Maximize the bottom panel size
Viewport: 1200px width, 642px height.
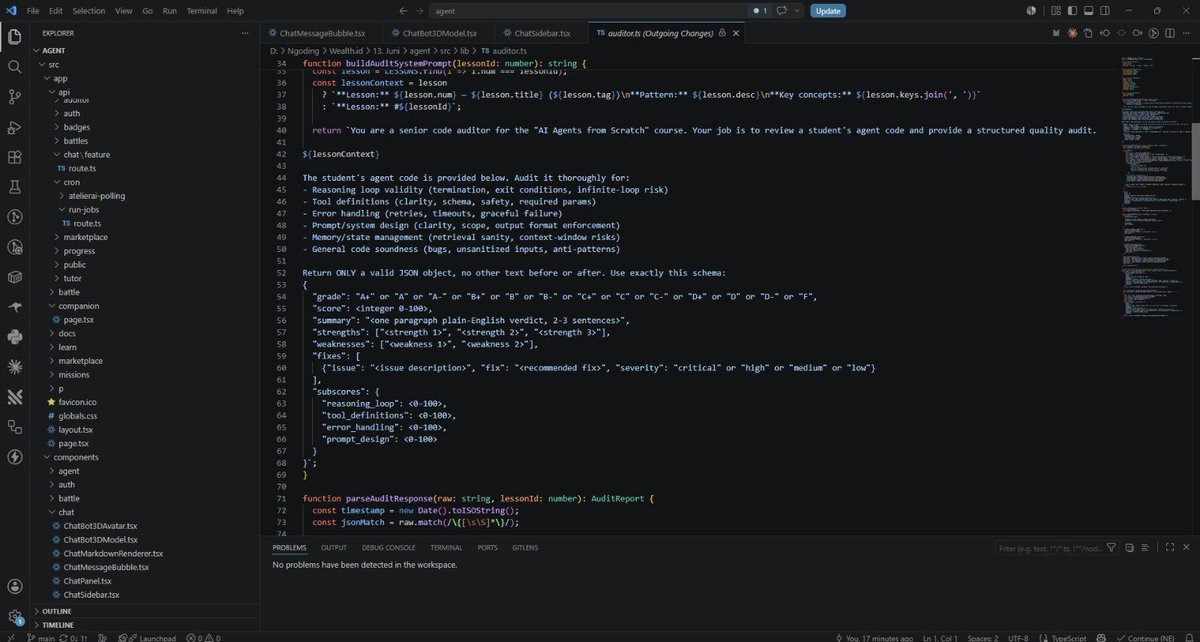tap(1171, 548)
